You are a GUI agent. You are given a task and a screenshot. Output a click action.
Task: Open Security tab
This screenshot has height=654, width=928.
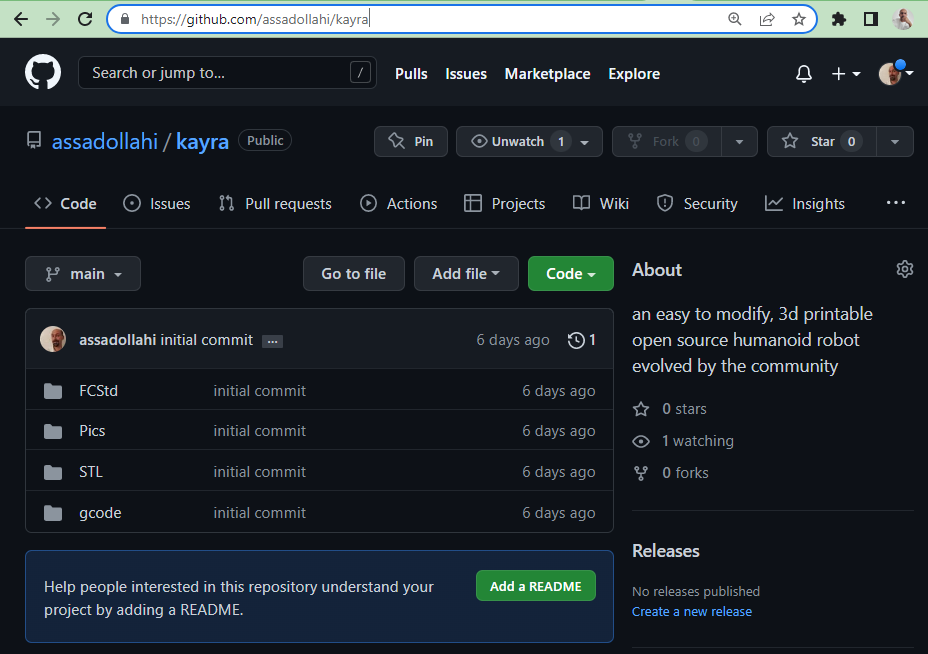pos(697,204)
